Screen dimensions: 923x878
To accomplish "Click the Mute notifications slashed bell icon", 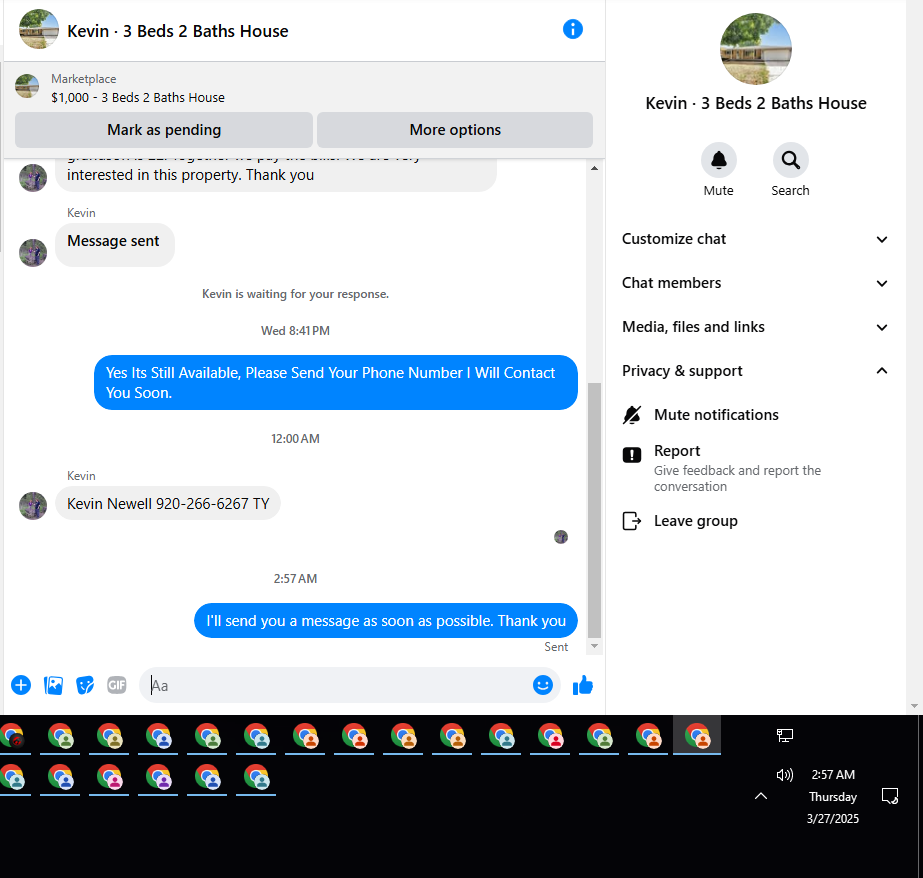I will coord(632,415).
